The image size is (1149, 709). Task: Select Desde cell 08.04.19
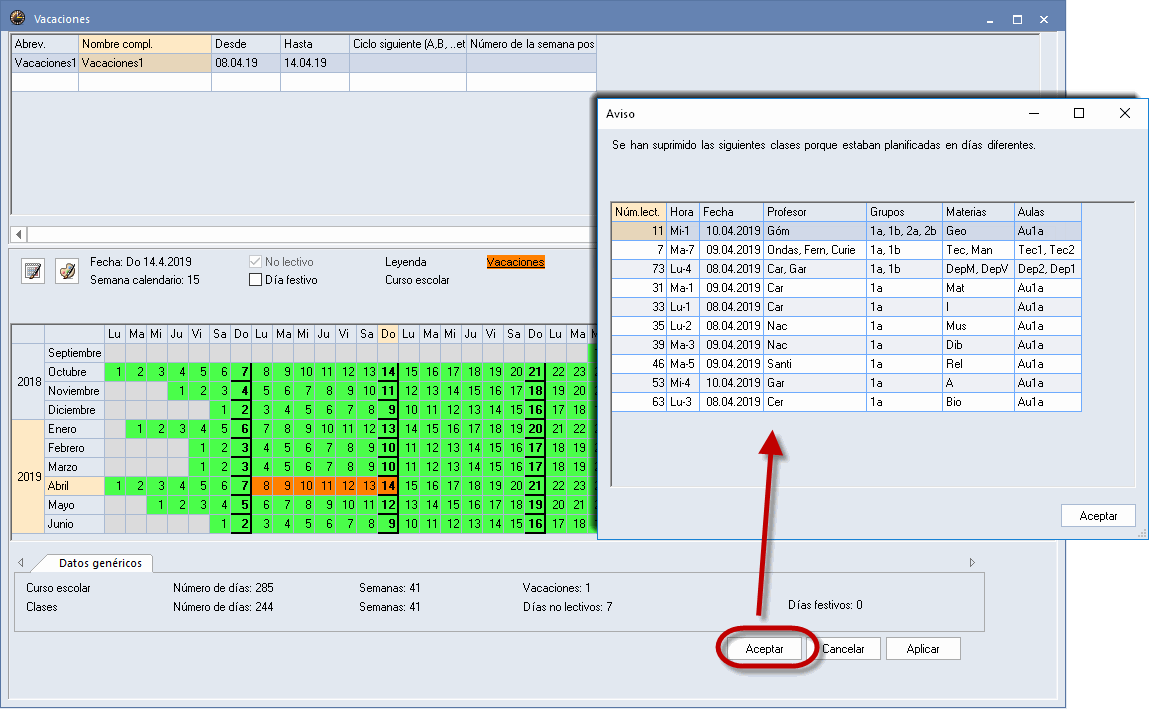(x=246, y=63)
